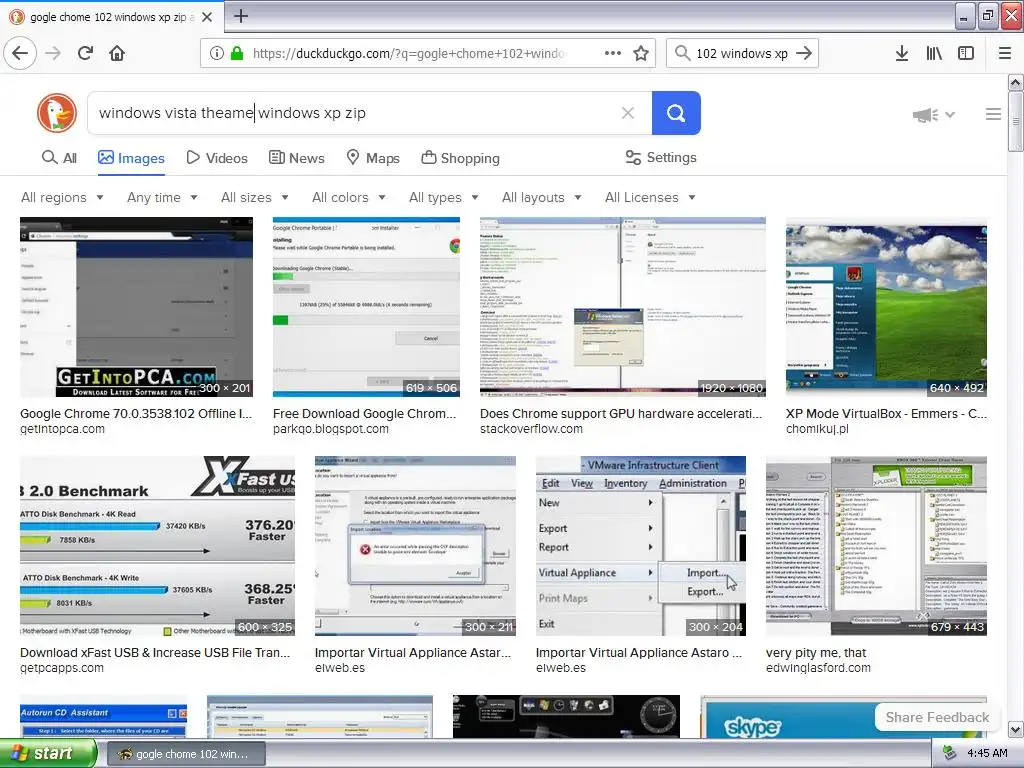The width and height of the screenshot is (1024, 768).
Task: Open the browser home page
Action: (117, 53)
